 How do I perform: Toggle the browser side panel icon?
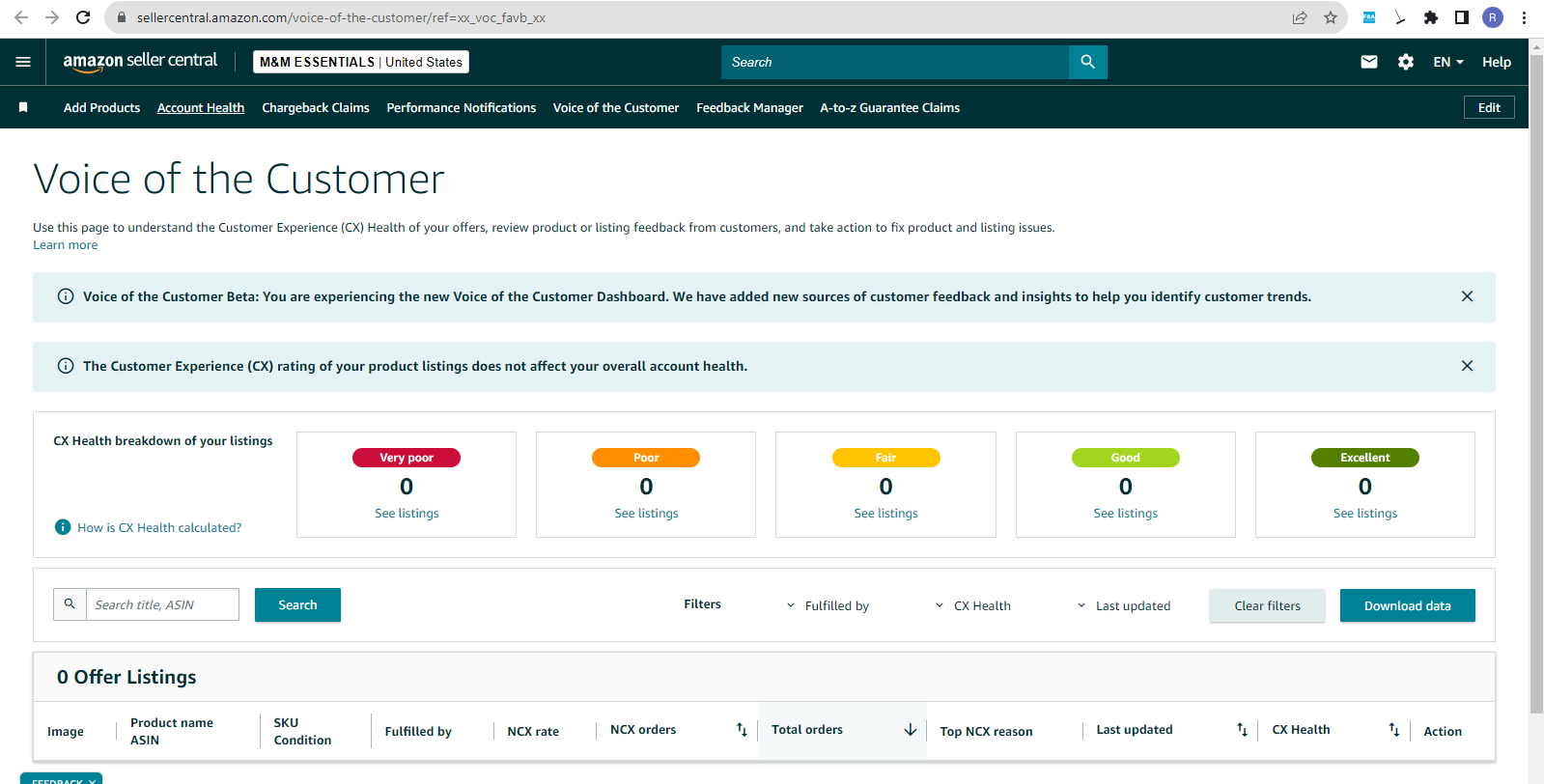coord(1462,17)
